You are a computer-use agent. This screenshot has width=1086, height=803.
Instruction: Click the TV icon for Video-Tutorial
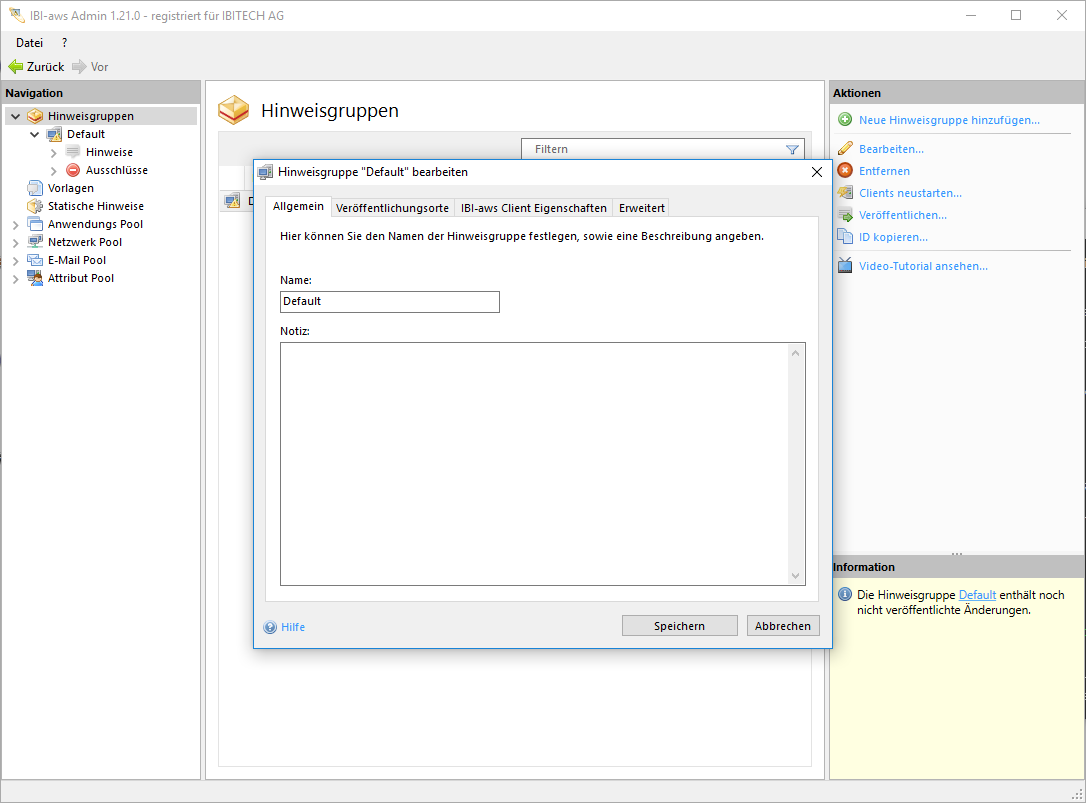pos(845,266)
